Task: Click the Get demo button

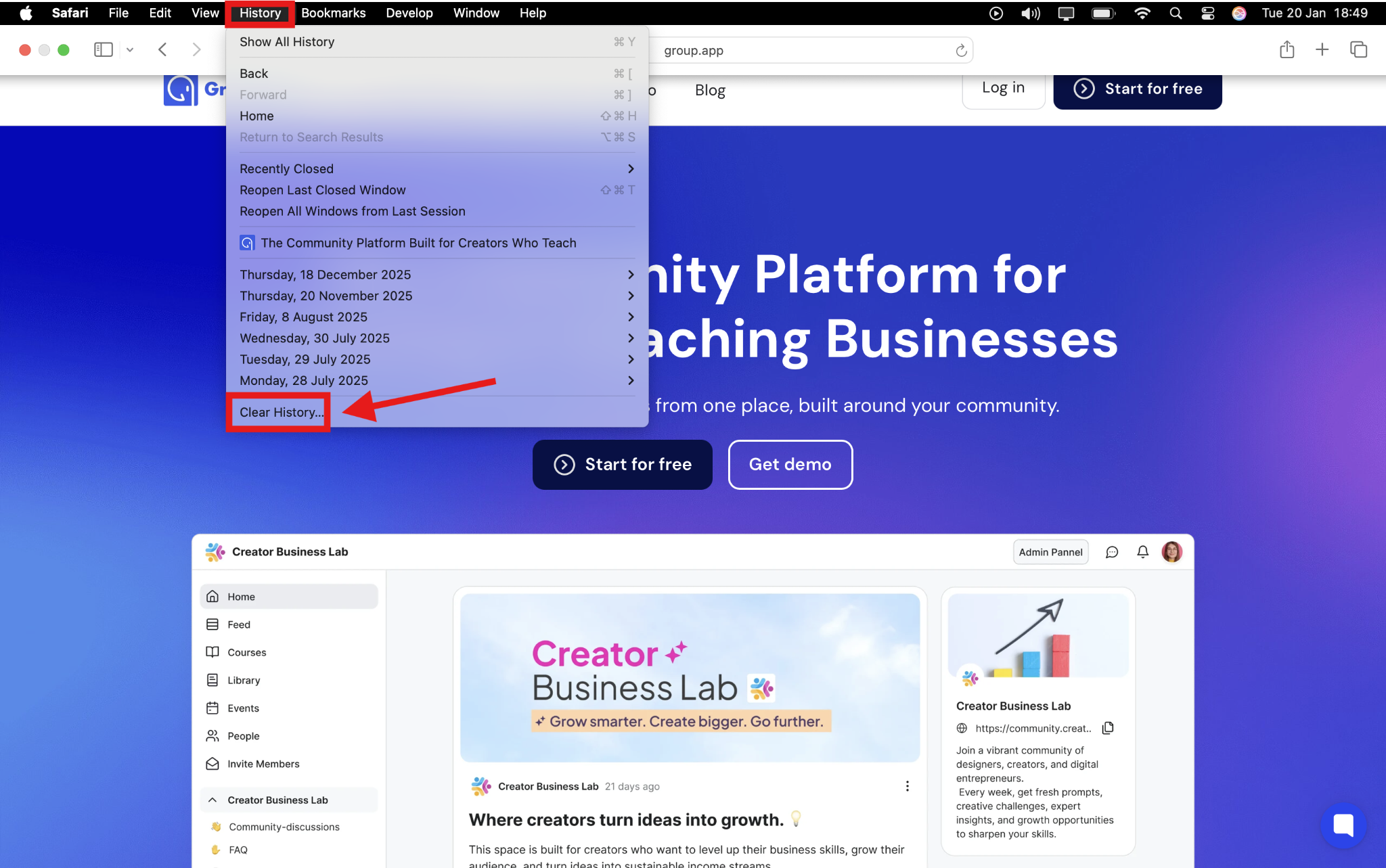Action: (x=790, y=464)
